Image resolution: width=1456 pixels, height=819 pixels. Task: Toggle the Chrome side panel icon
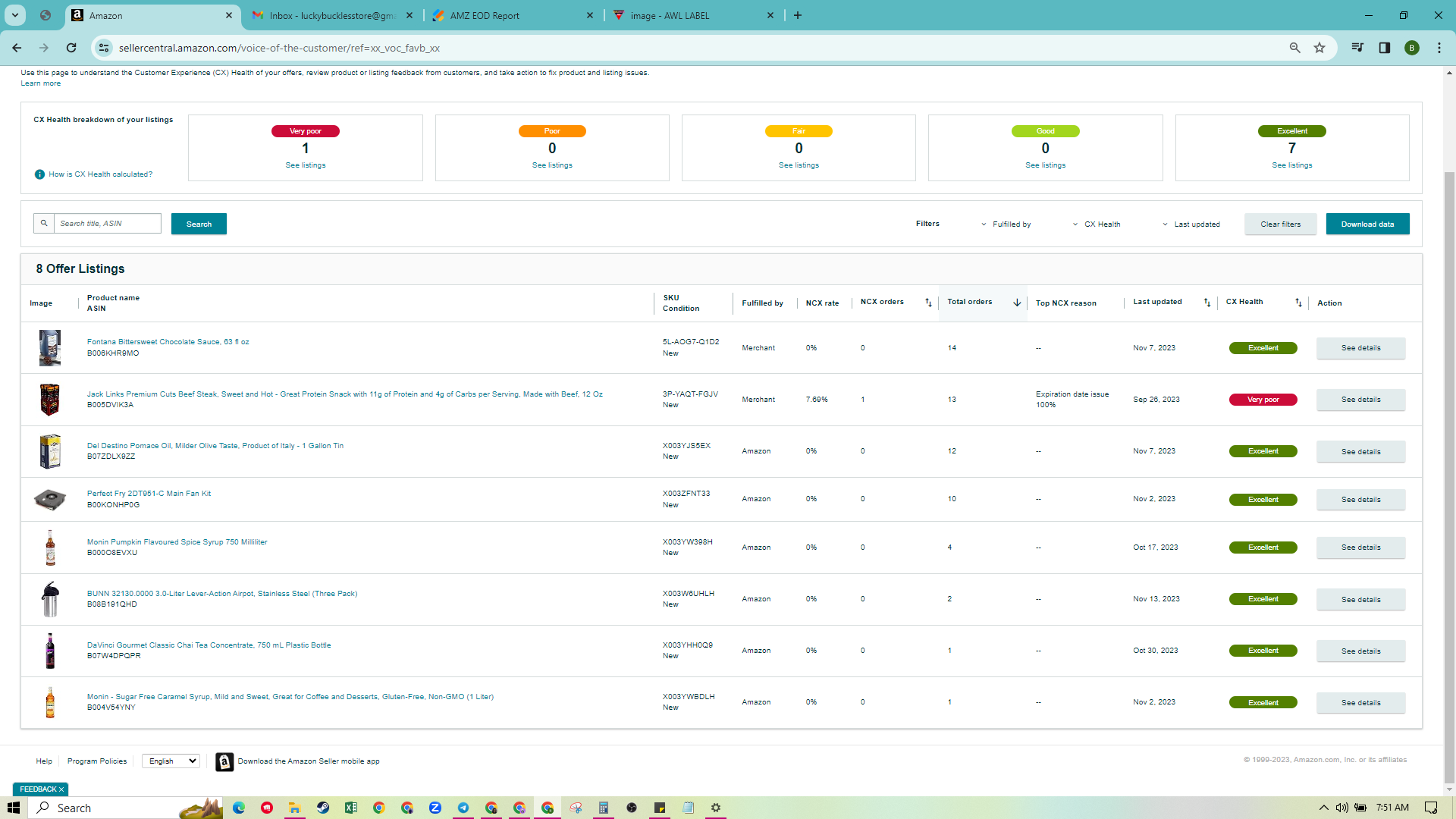[1385, 48]
